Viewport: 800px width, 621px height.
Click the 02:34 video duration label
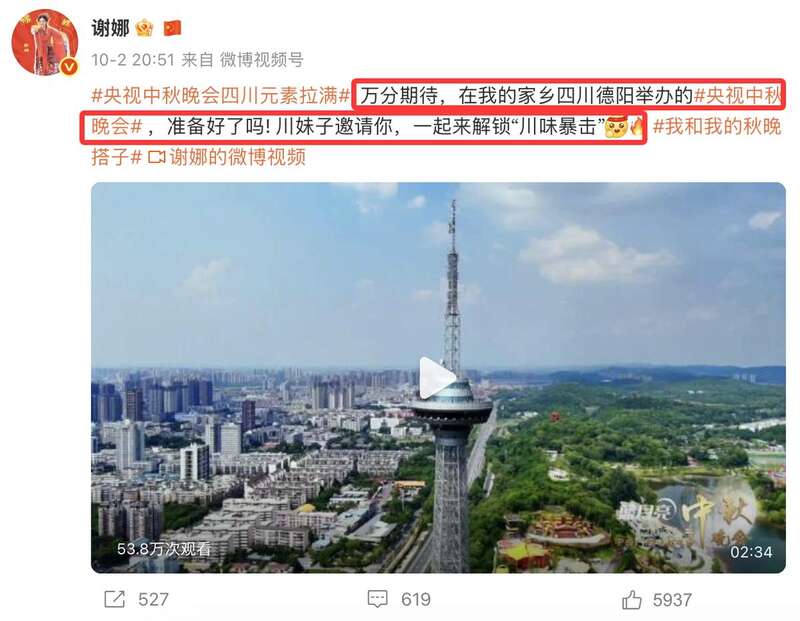click(x=751, y=552)
